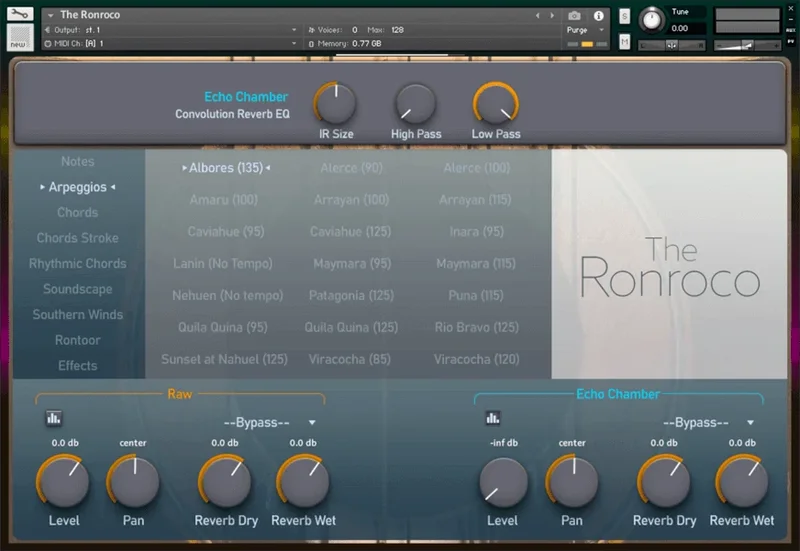Viewport: 800px width, 551px height.
Task: Click the AUX button in the header
Action: tap(791, 30)
